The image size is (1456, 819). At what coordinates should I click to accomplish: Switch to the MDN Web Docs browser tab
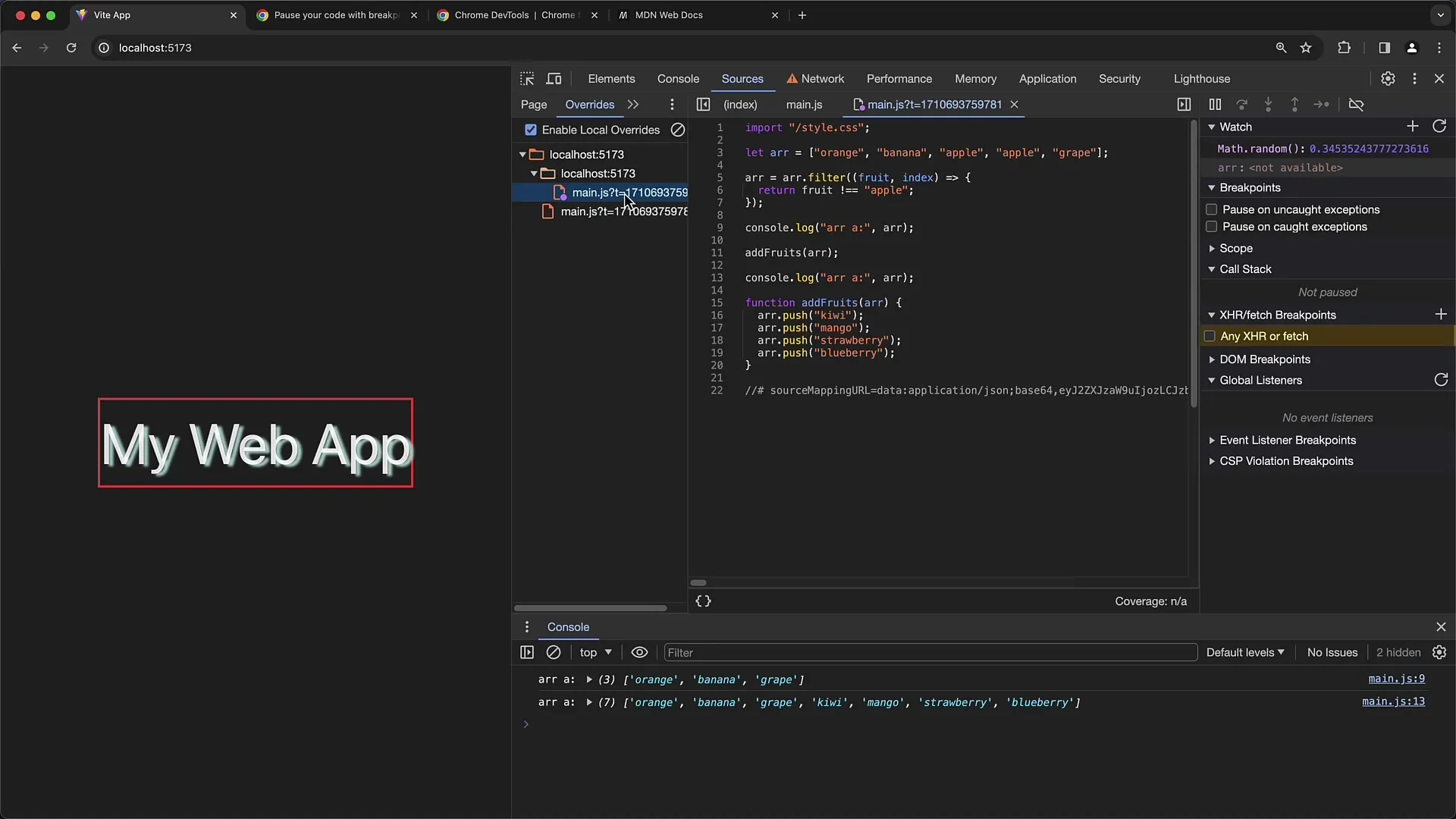pyautogui.click(x=669, y=15)
